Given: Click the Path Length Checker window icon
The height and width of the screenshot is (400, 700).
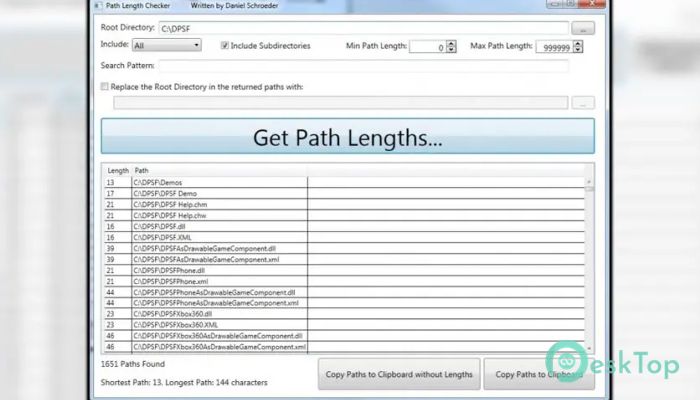Looking at the screenshot, I should (98, 6).
